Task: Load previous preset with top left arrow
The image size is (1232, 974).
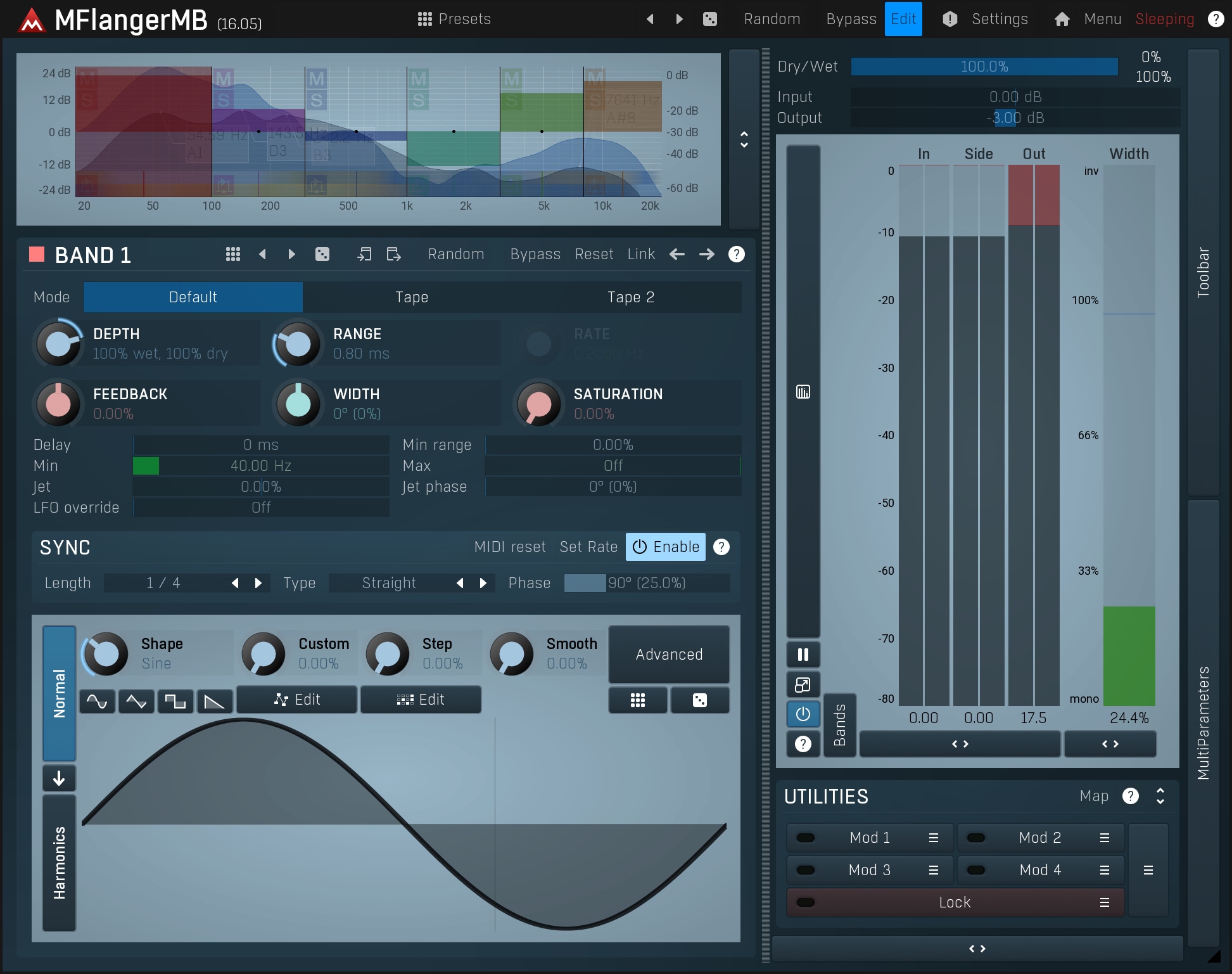Action: pos(650,19)
